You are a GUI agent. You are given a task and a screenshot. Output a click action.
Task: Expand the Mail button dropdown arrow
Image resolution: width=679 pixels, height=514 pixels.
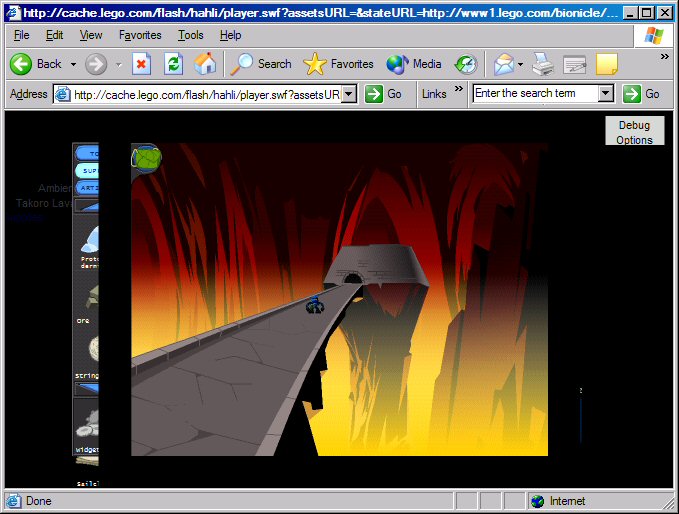521,65
